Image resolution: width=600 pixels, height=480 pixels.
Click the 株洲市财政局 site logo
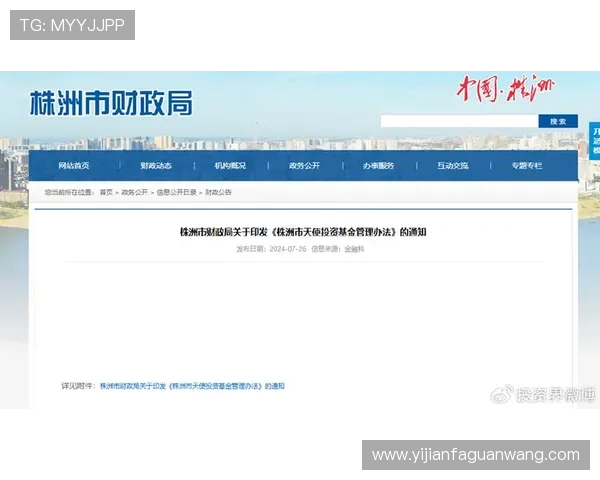coord(111,103)
